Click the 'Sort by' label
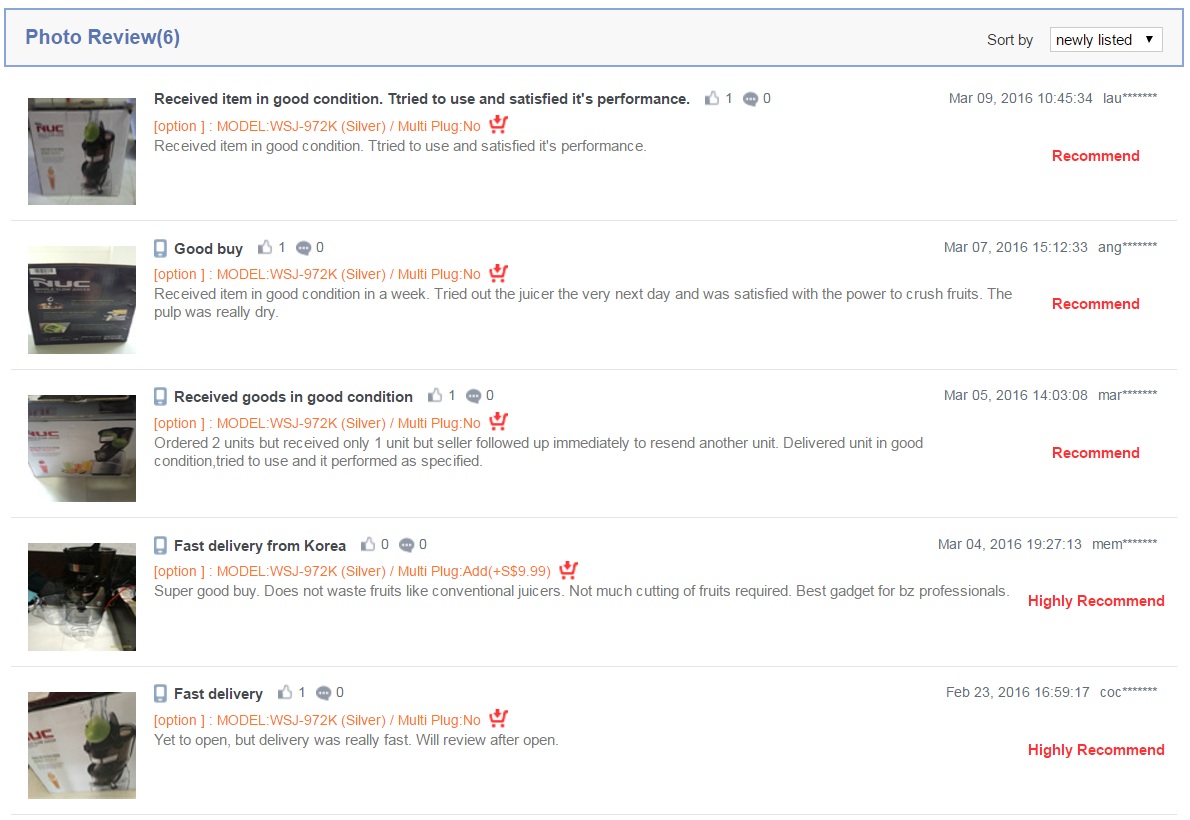Screen dimensions: 1190x820 click(1009, 39)
